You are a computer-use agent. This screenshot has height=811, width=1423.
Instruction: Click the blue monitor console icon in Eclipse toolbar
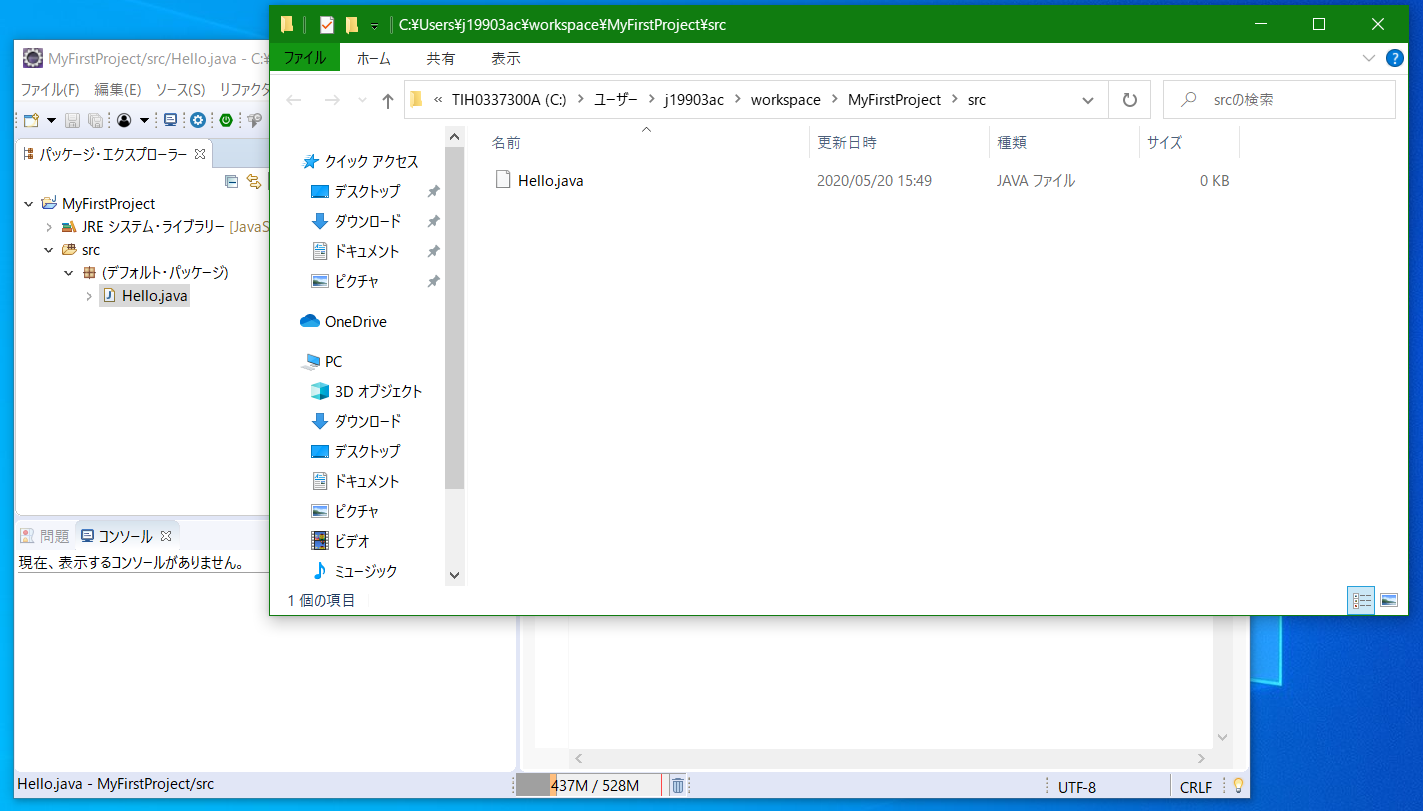(171, 120)
